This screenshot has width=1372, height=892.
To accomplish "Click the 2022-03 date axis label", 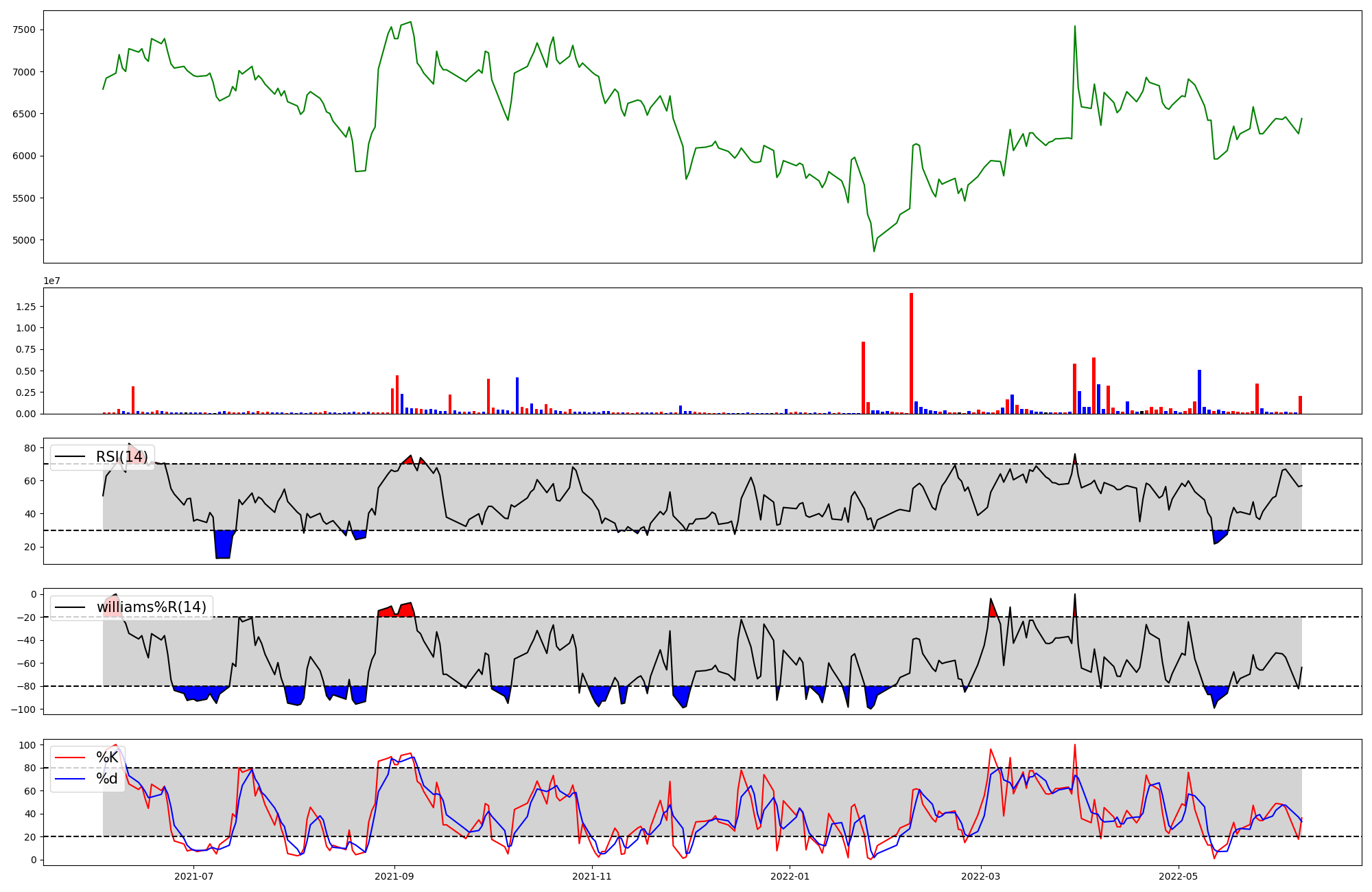I will (981, 876).
